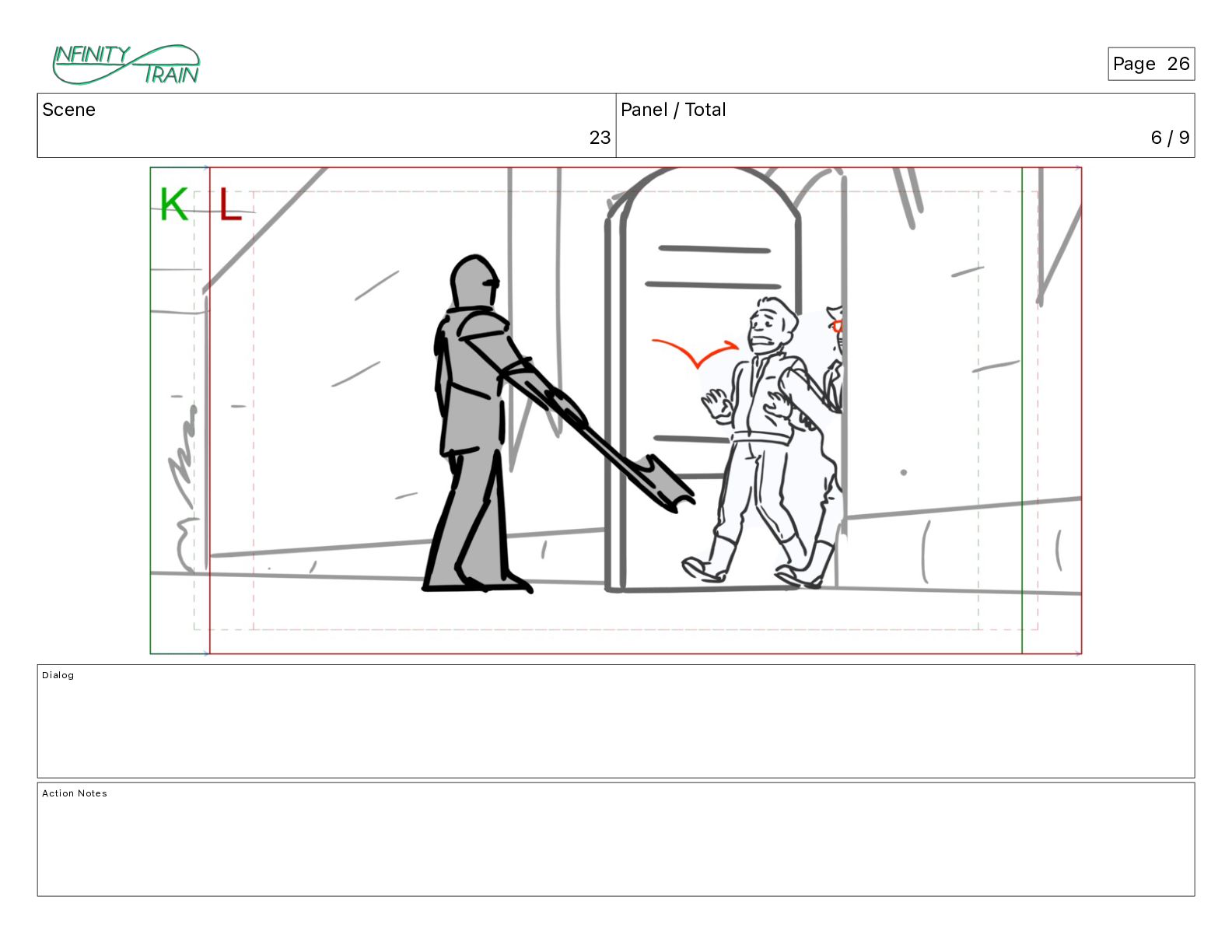Select the Dialog label text
The width and height of the screenshot is (1232, 952).
point(58,675)
